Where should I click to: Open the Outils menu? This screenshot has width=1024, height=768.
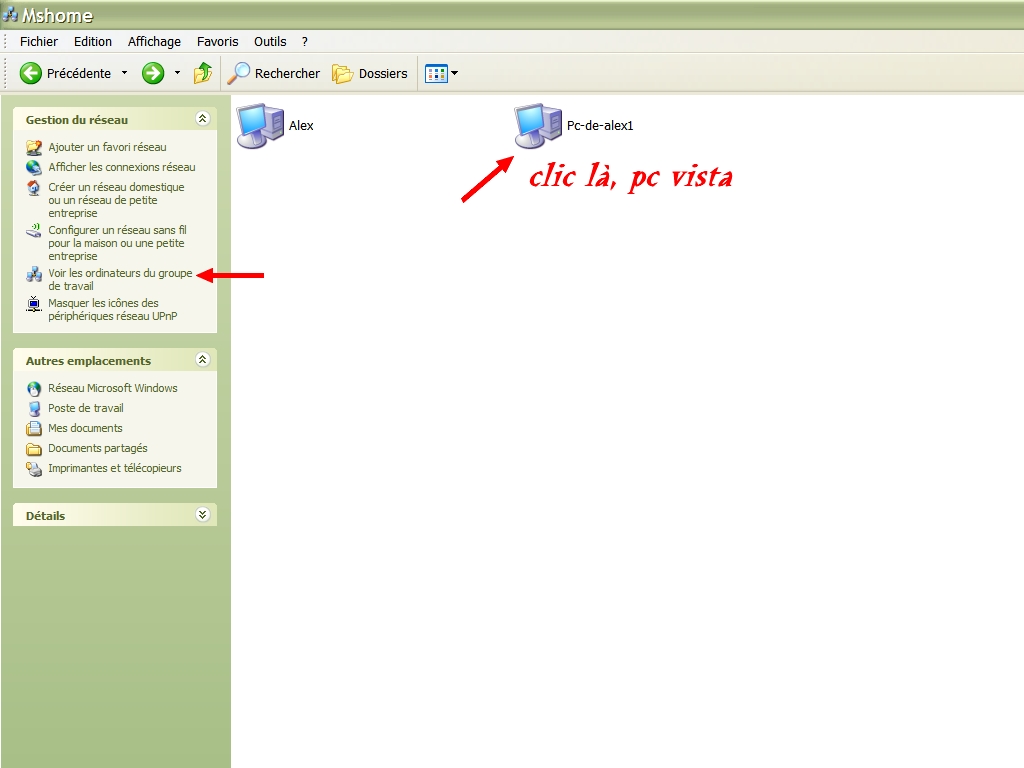point(270,42)
